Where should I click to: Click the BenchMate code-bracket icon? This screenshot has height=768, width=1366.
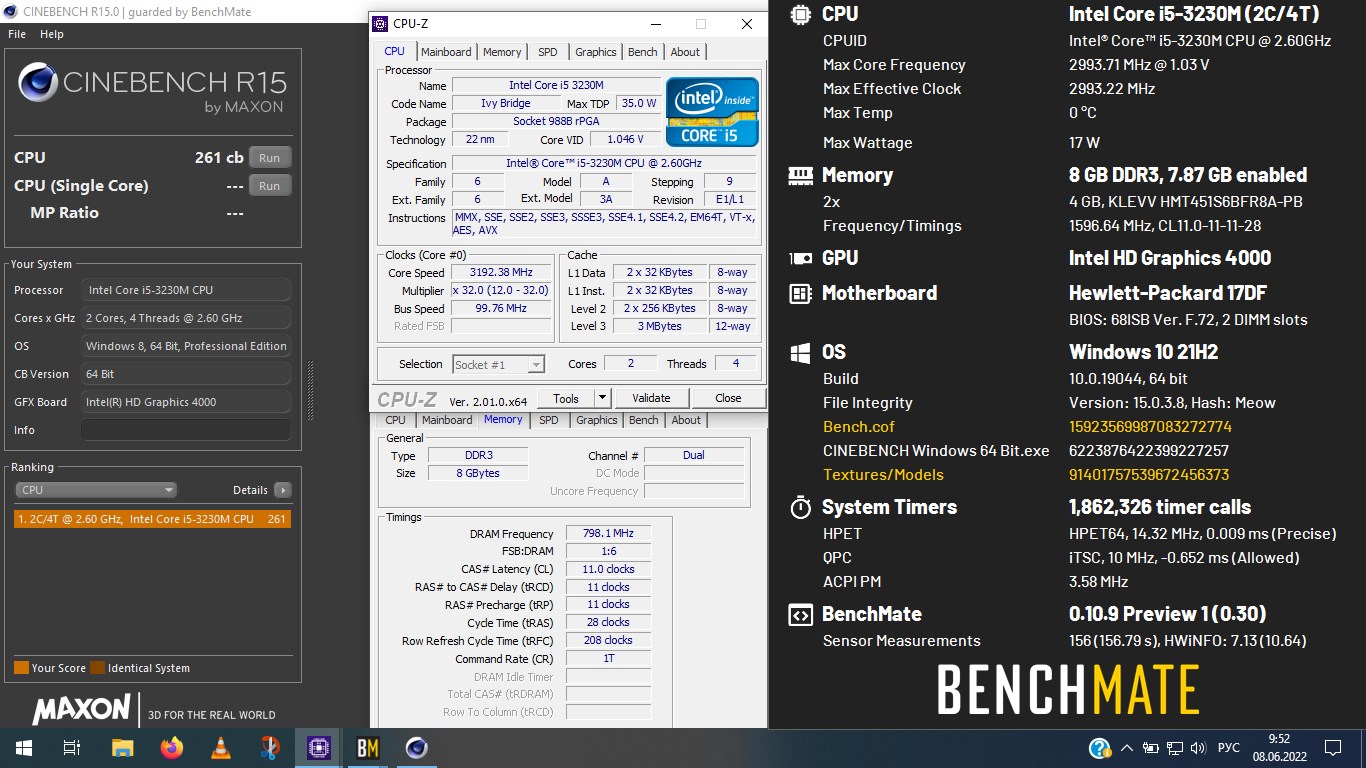pos(800,614)
